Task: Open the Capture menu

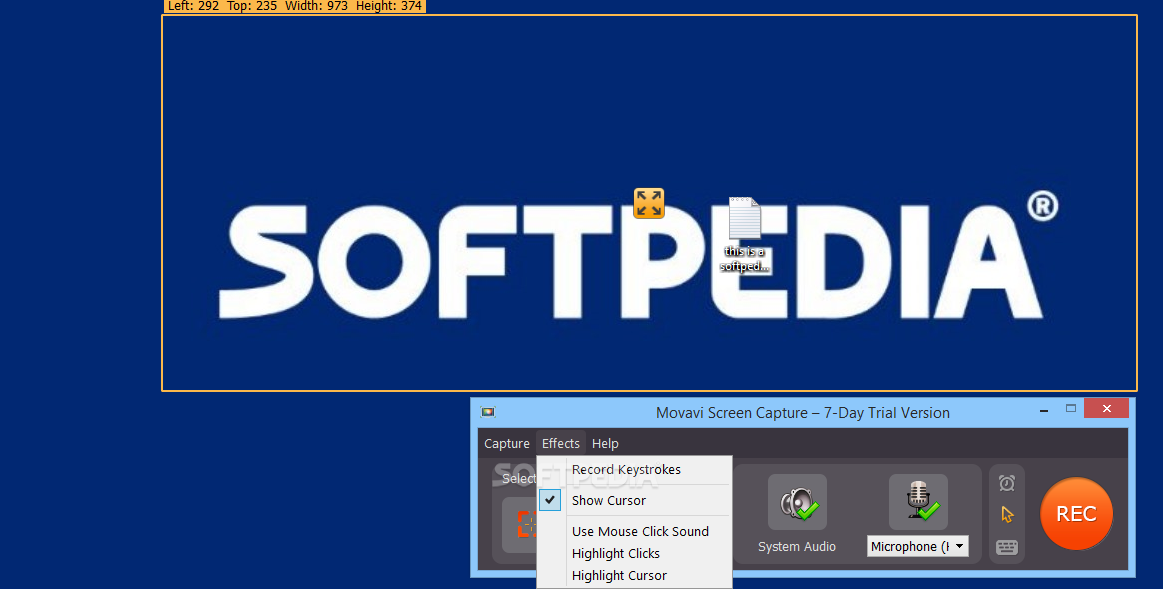Action: [x=507, y=444]
